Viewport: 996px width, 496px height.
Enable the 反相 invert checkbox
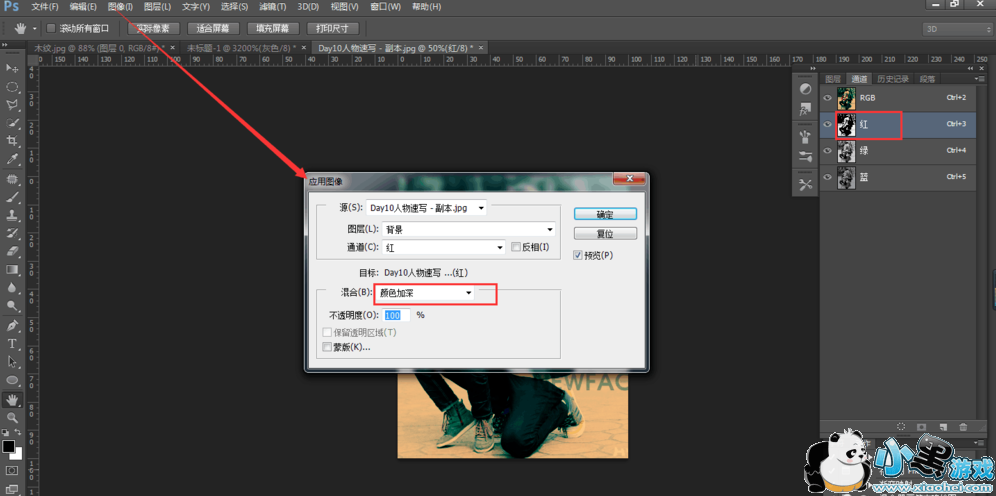tap(516, 247)
